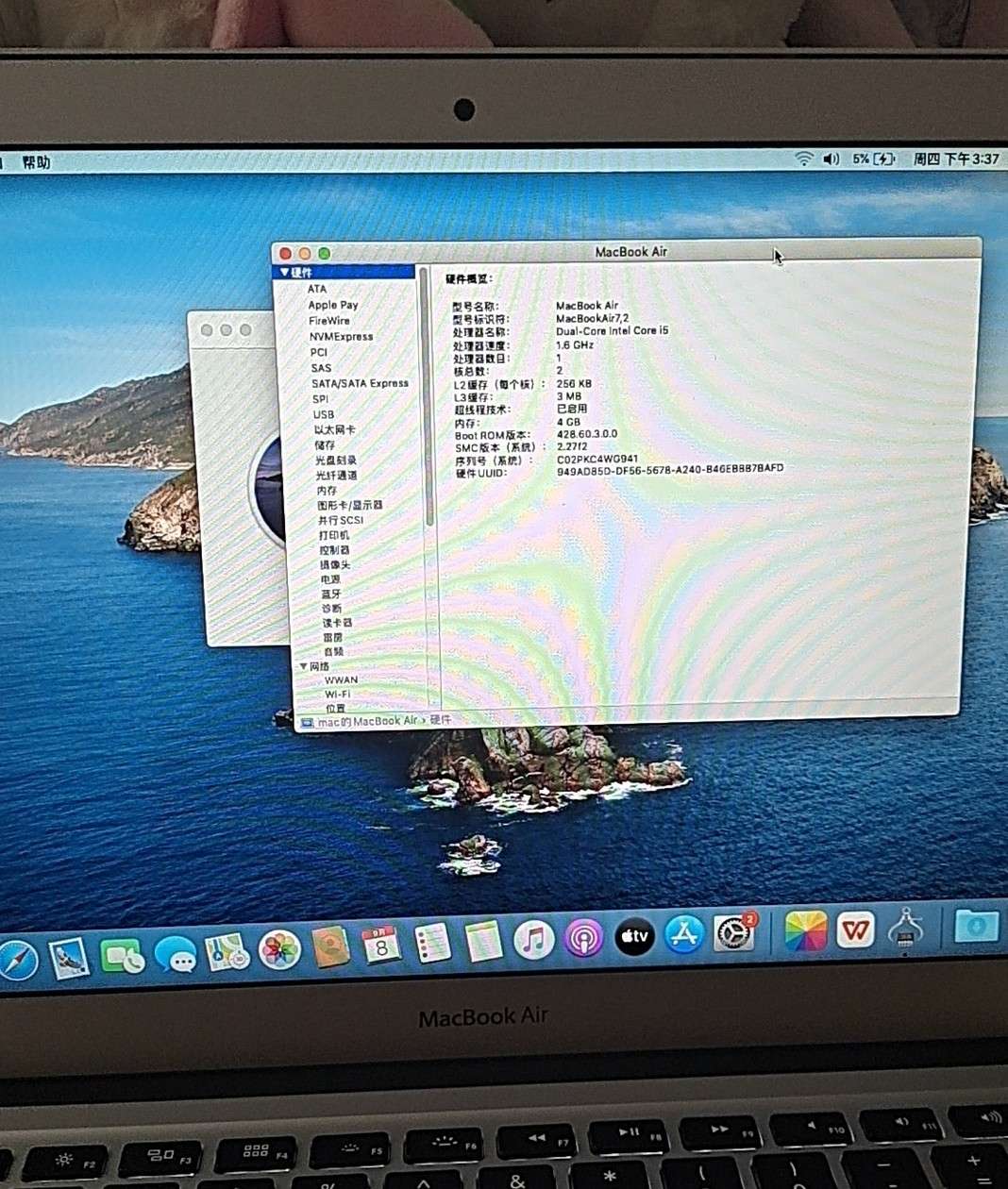
Task: Click the Wi-Fi status icon in menu bar
Action: pyautogui.click(x=803, y=159)
